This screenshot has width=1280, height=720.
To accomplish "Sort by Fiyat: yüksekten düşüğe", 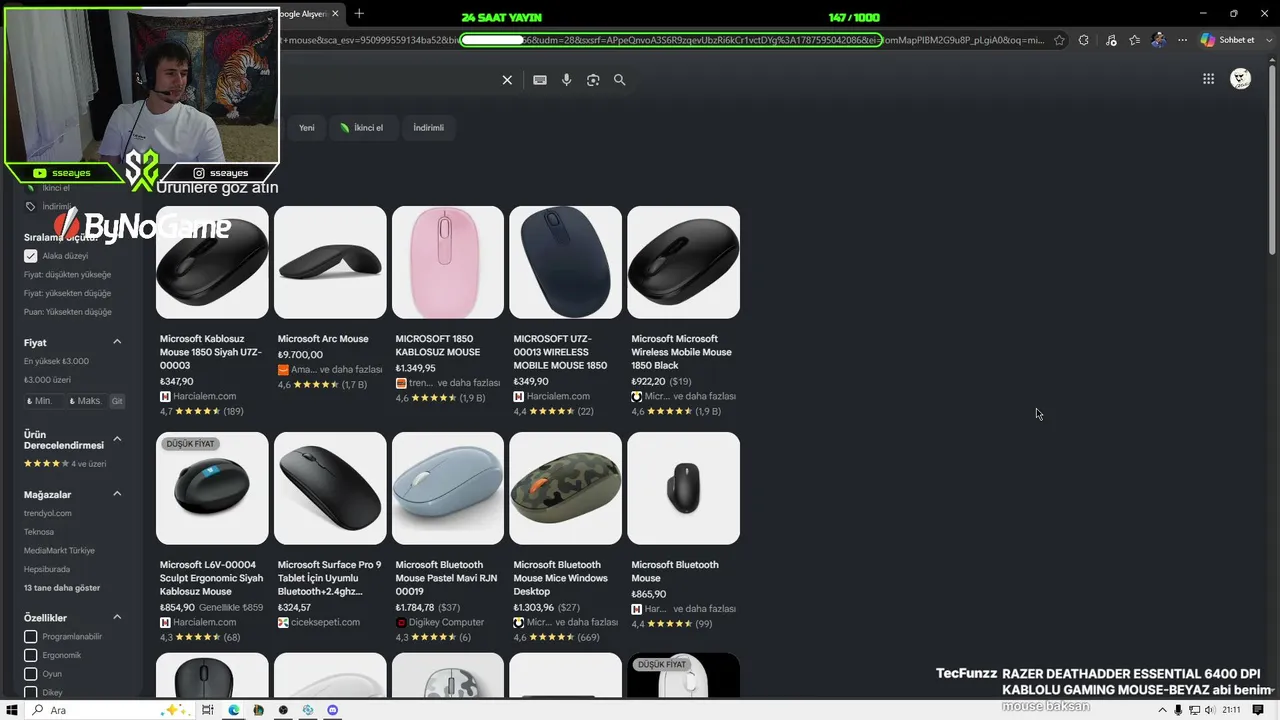I will pos(68,293).
